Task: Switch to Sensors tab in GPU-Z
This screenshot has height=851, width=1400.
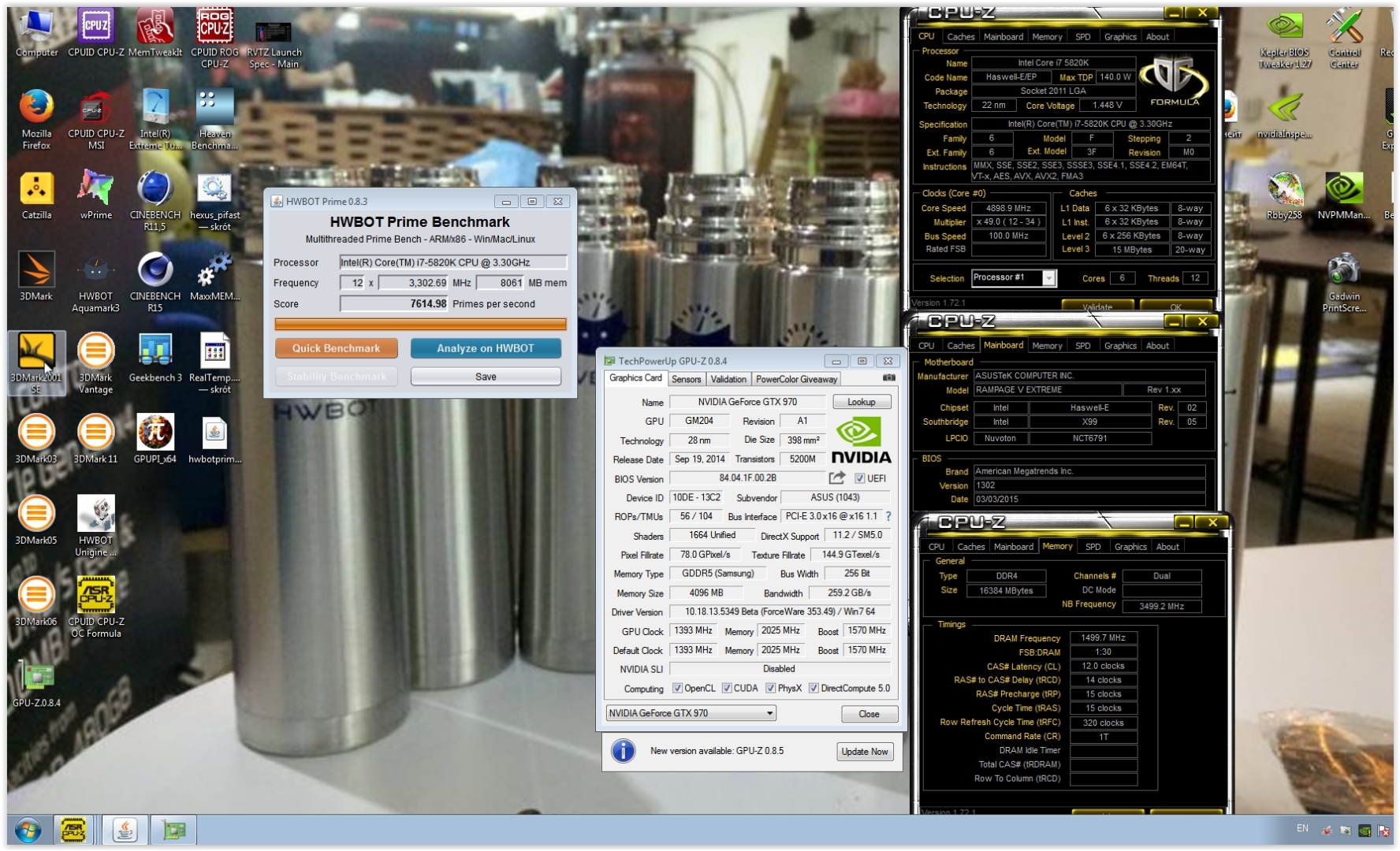Action: [686, 379]
